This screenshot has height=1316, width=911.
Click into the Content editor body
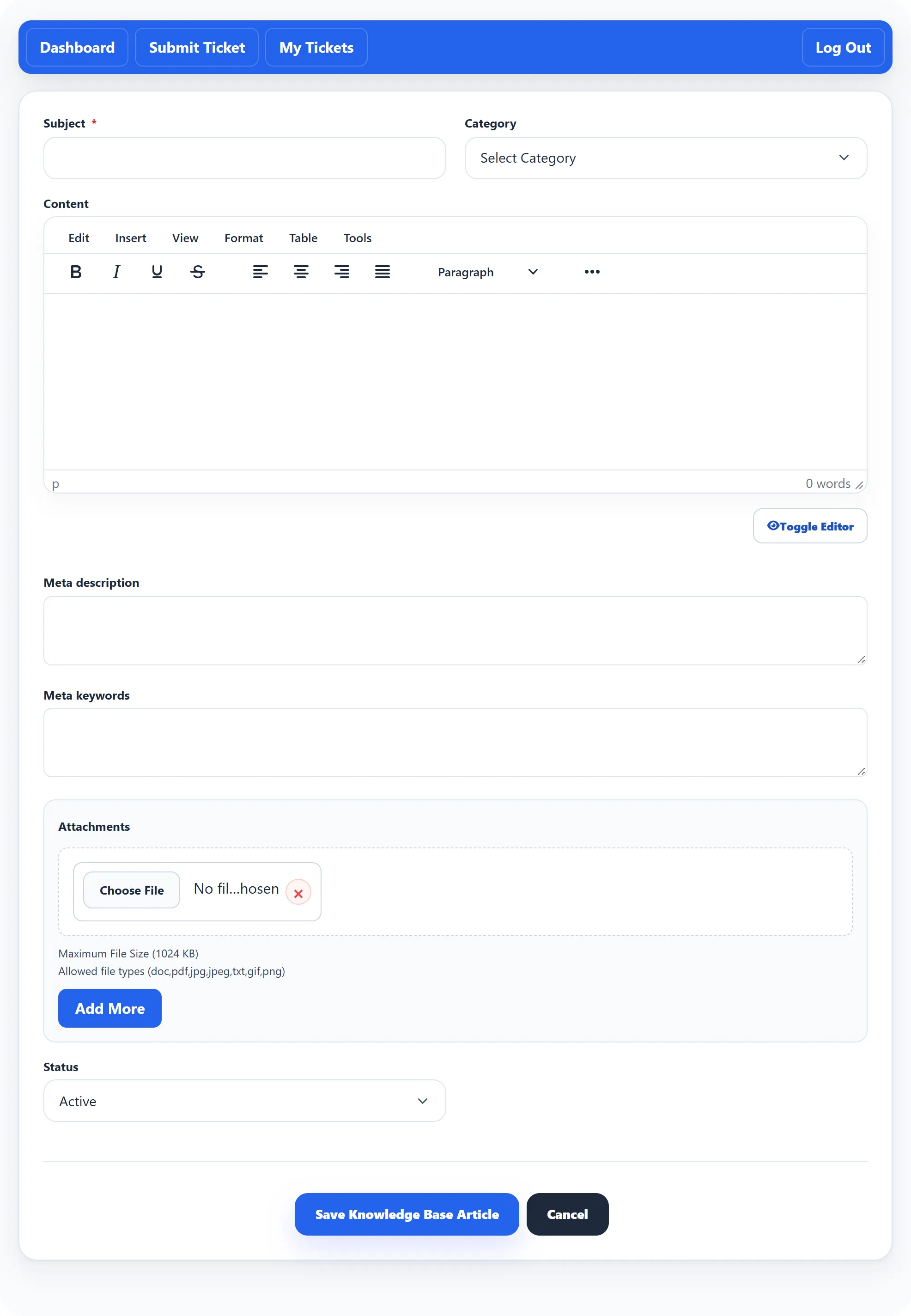point(455,381)
